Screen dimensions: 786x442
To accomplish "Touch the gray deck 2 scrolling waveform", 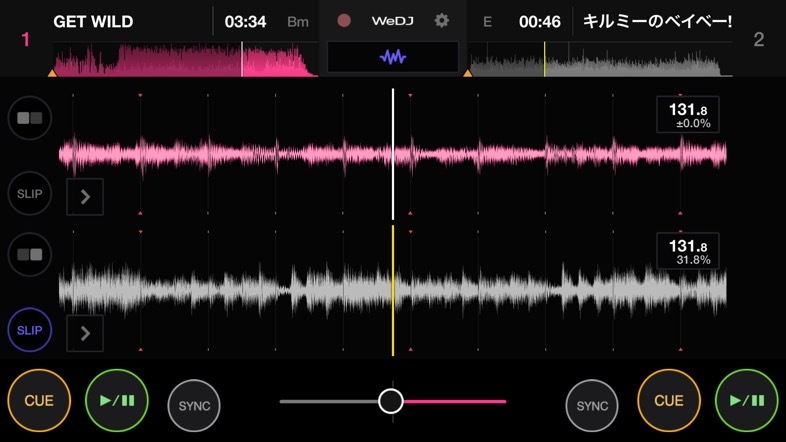I will [x=392, y=290].
